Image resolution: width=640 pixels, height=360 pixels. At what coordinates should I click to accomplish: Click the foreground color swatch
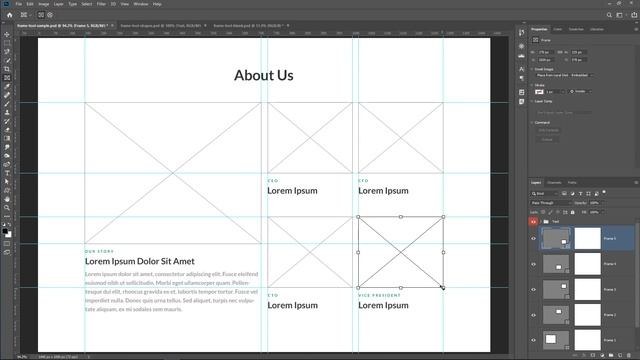pyautogui.click(x=5, y=231)
